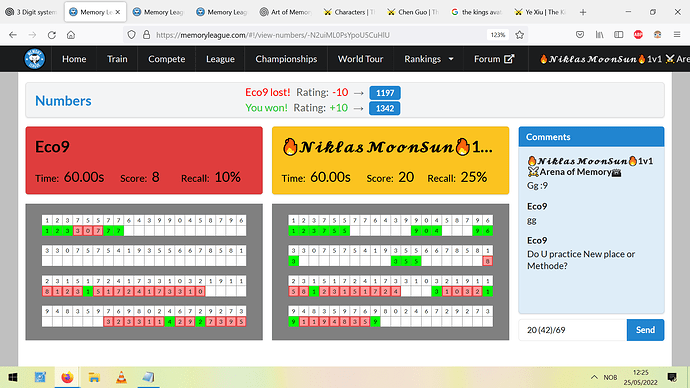Open the Firefox library icon
This screenshot has width=690, height=388.
point(599,35)
